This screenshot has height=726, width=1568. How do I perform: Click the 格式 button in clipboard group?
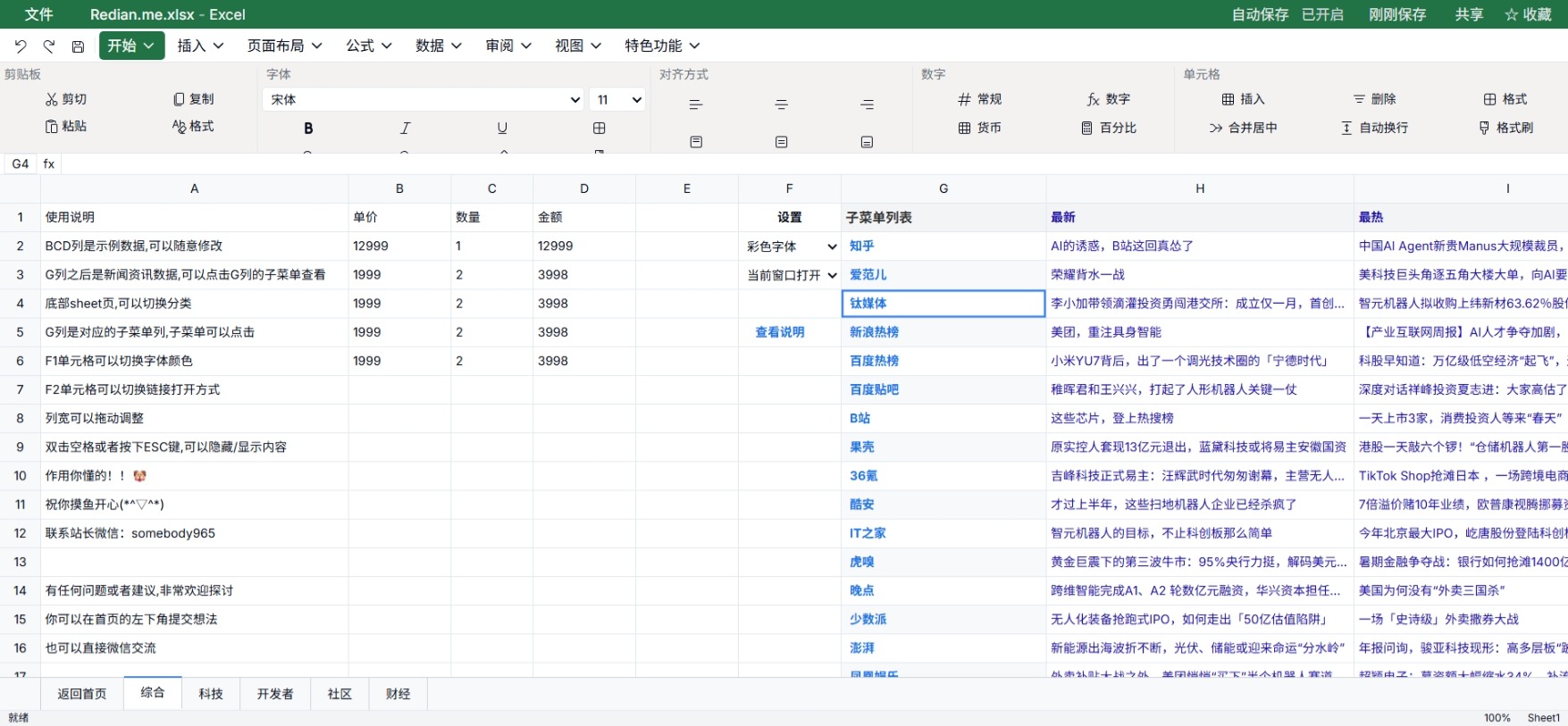click(x=194, y=126)
